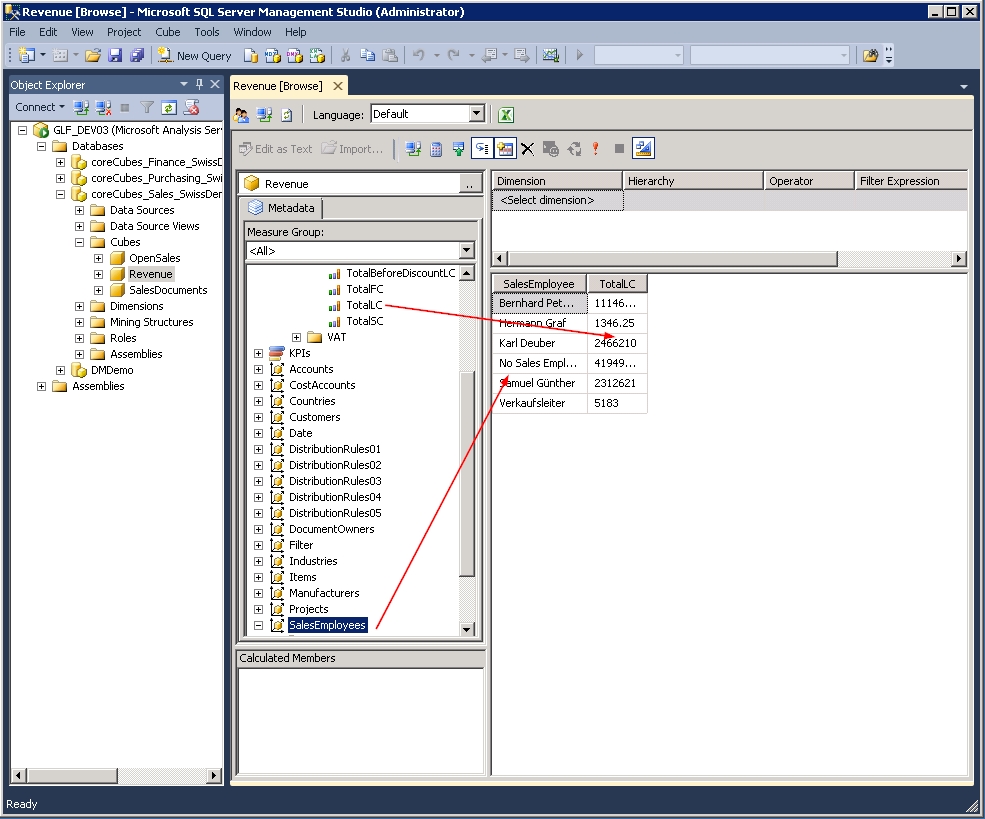This screenshot has height=819, width=985.
Task: Click the Activity Monitor icon
Action: 551,55
